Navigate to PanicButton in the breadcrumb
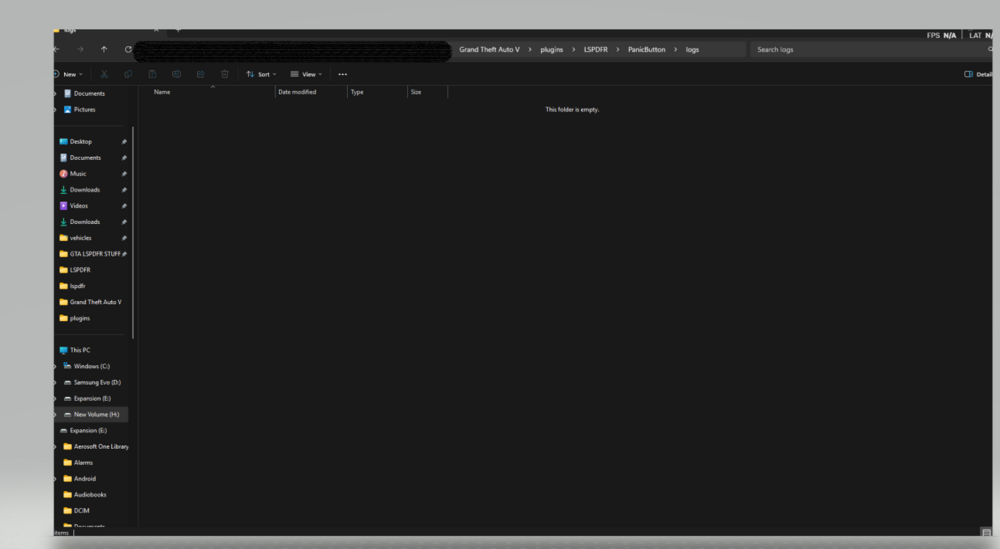The width and height of the screenshot is (1000, 549). (x=646, y=49)
